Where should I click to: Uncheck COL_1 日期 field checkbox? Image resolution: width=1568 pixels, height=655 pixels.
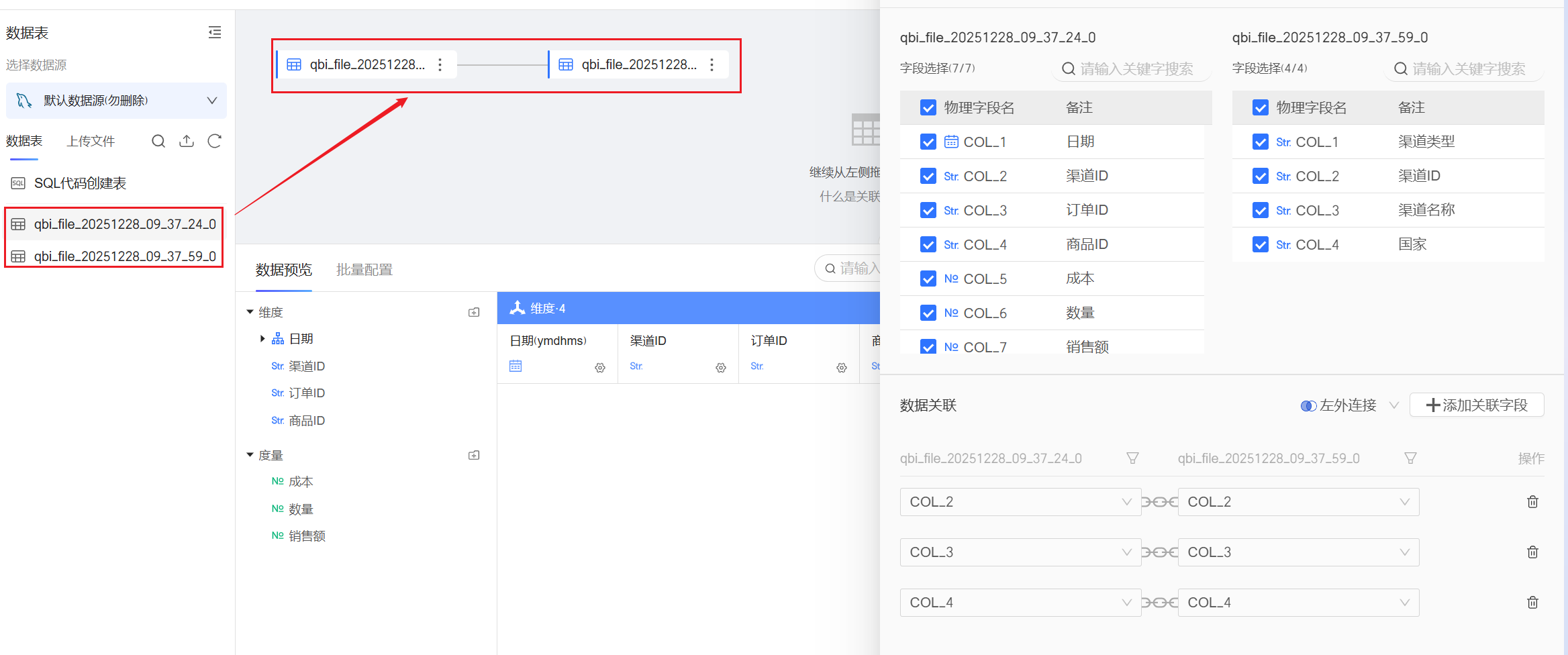tap(928, 142)
